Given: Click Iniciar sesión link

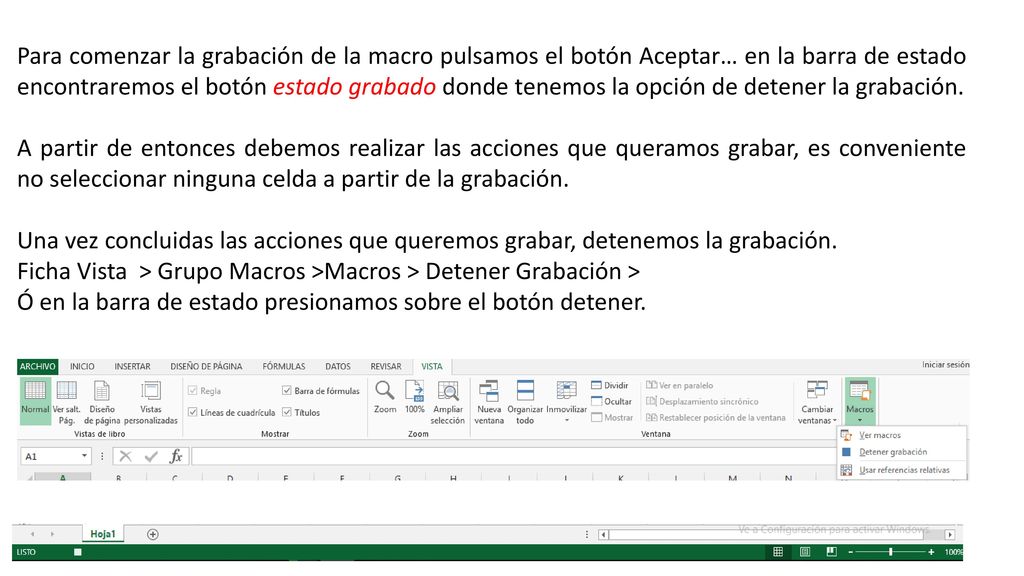Looking at the screenshot, I should pyautogui.click(x=946, y=364).
